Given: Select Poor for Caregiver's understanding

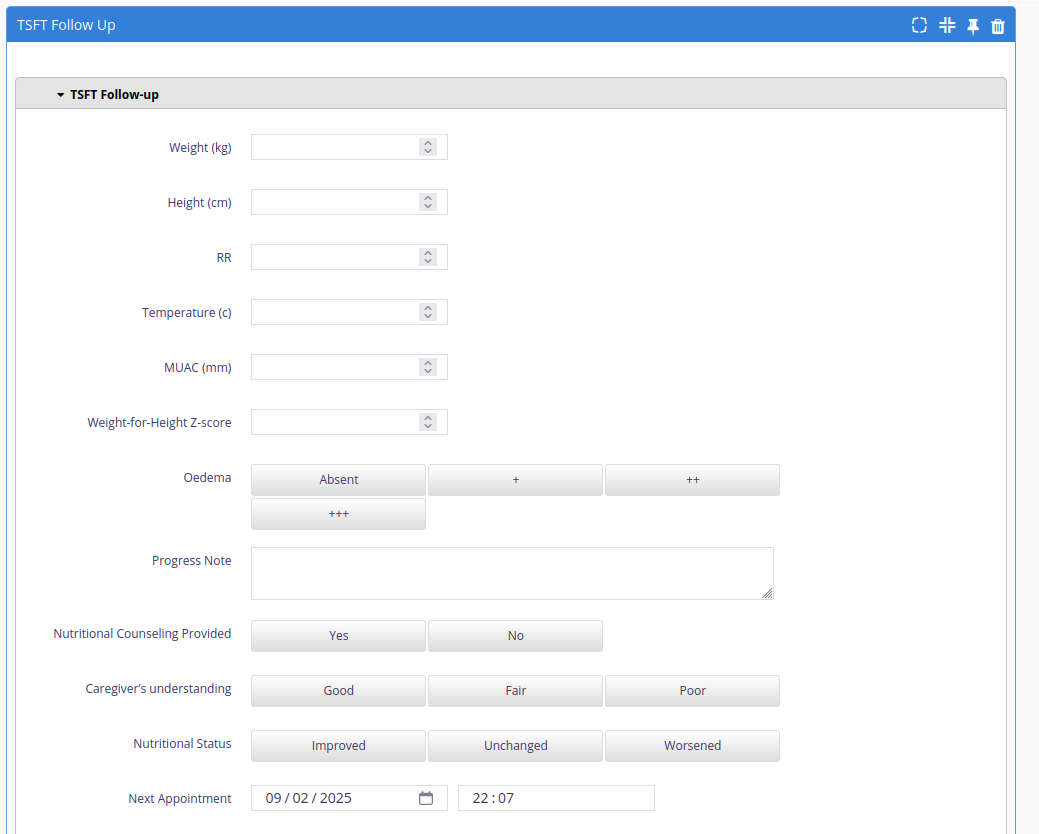Looking at the screenshot, I should pos(692,691).
